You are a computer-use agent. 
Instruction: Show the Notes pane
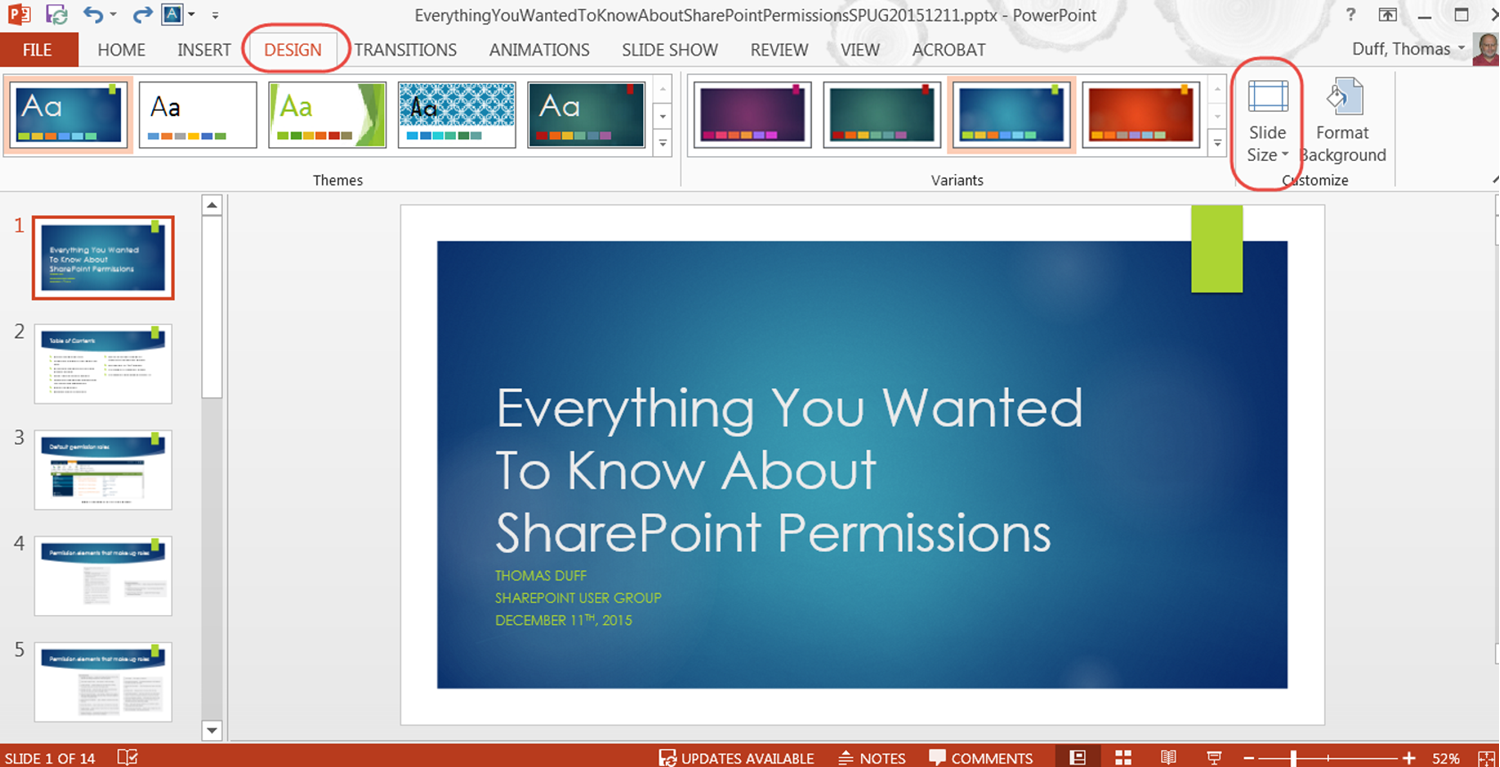pyautogui.click(x=871, y=757)
